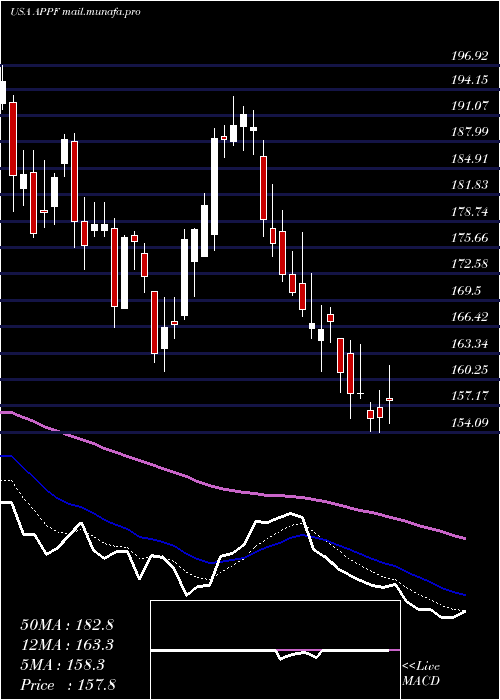Click the 169.5 price axis label

(466, 291)
